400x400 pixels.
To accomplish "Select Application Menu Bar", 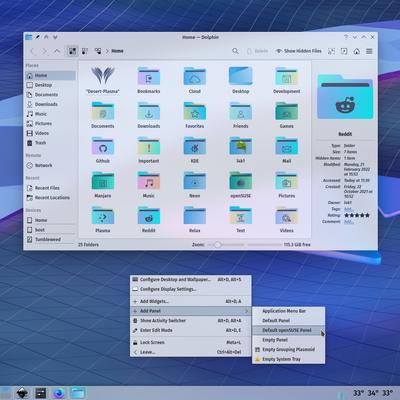I will coord(288,311).
